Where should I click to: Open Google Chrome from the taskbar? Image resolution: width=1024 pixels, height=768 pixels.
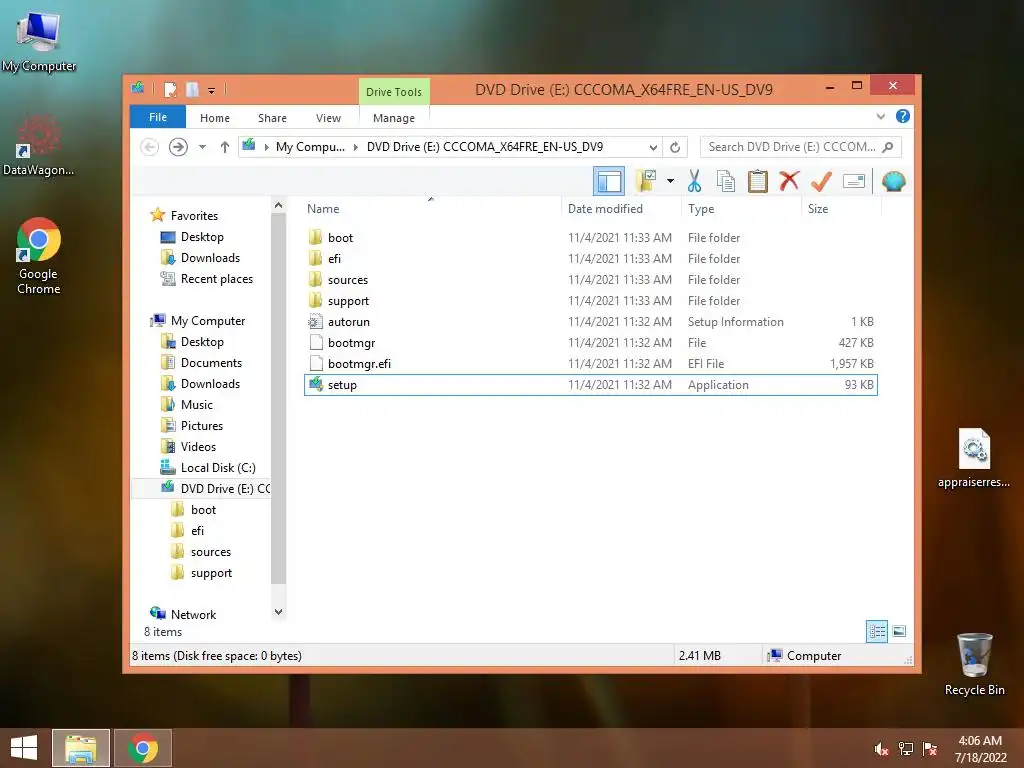pyautogui.click(x=143, y=748)
